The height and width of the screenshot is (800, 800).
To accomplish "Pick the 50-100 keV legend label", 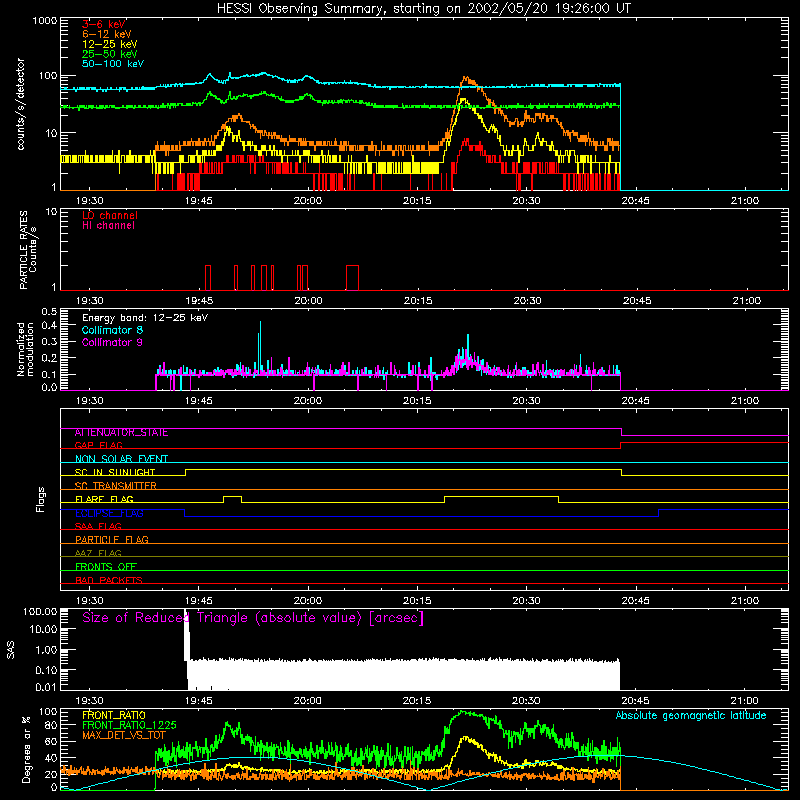I will click(113, 64).
